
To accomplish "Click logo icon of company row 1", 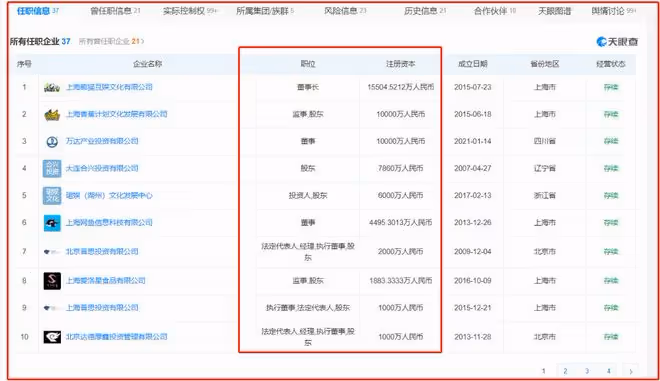I will [52, 88].
